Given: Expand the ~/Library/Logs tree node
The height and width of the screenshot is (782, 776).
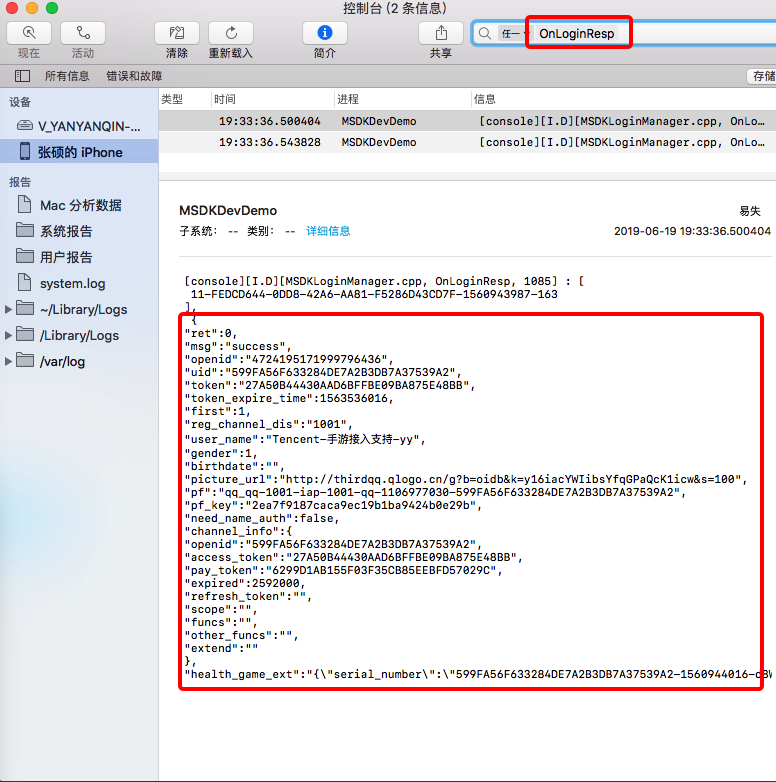Looking at the screenshot, I should pyautogui.click(x=8, y=309).
